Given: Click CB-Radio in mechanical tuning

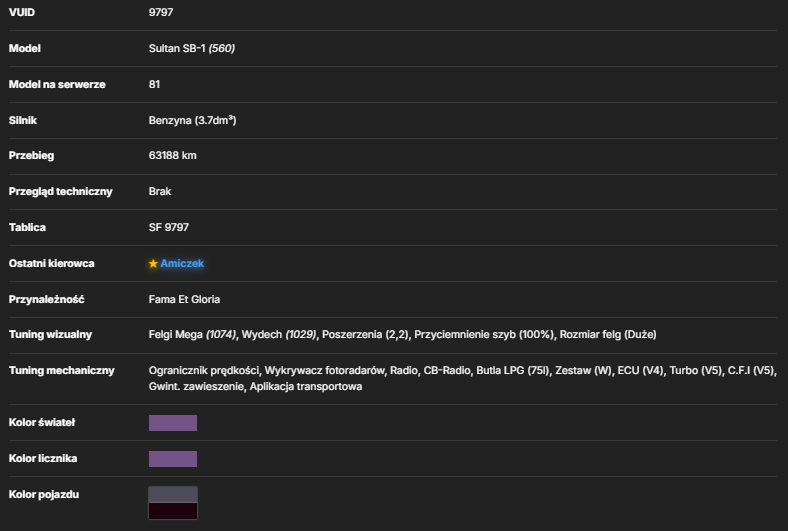Looking at the screenshot, I should tap(447, 371).
